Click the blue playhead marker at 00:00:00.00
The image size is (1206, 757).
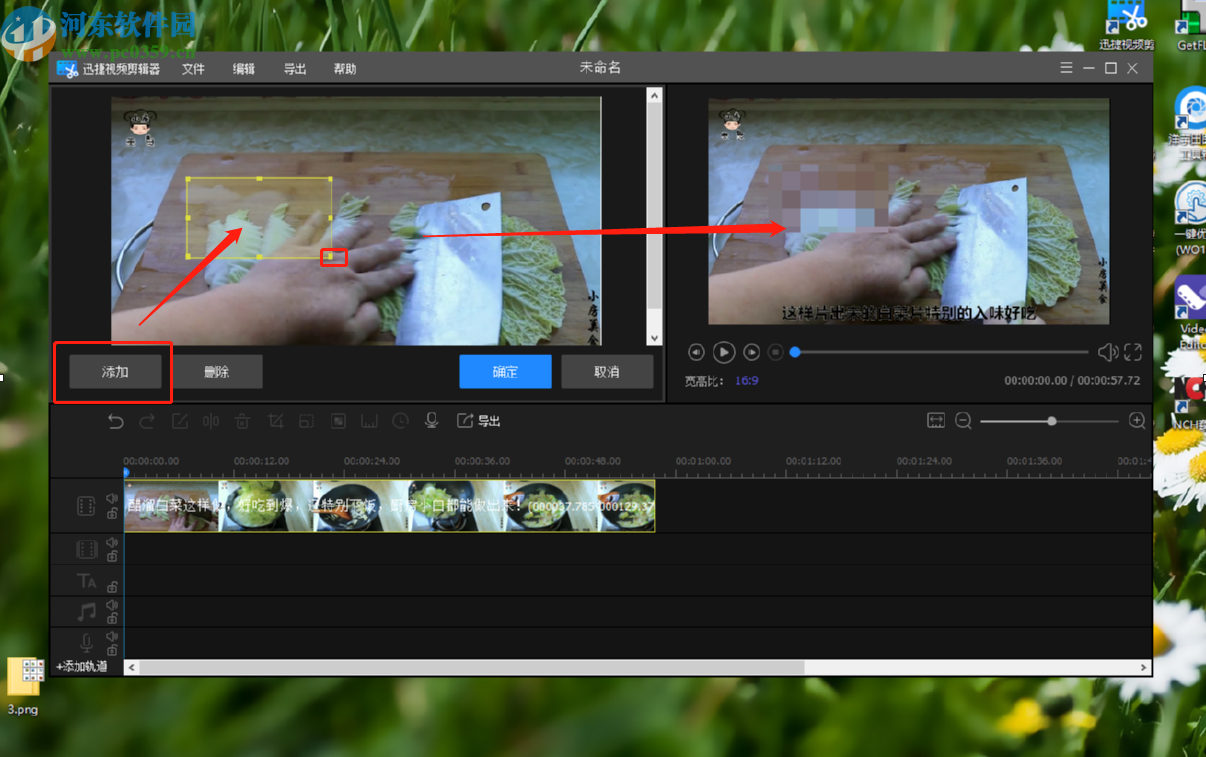tap(126, 471)
